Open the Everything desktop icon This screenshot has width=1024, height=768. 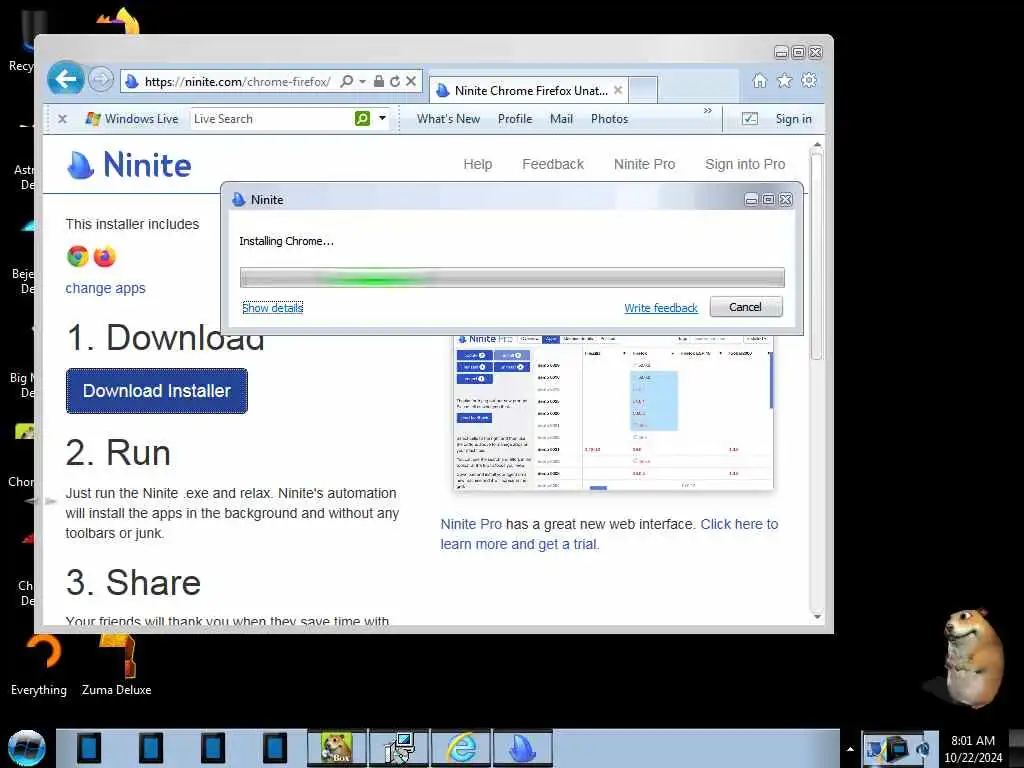pos(39,665)
